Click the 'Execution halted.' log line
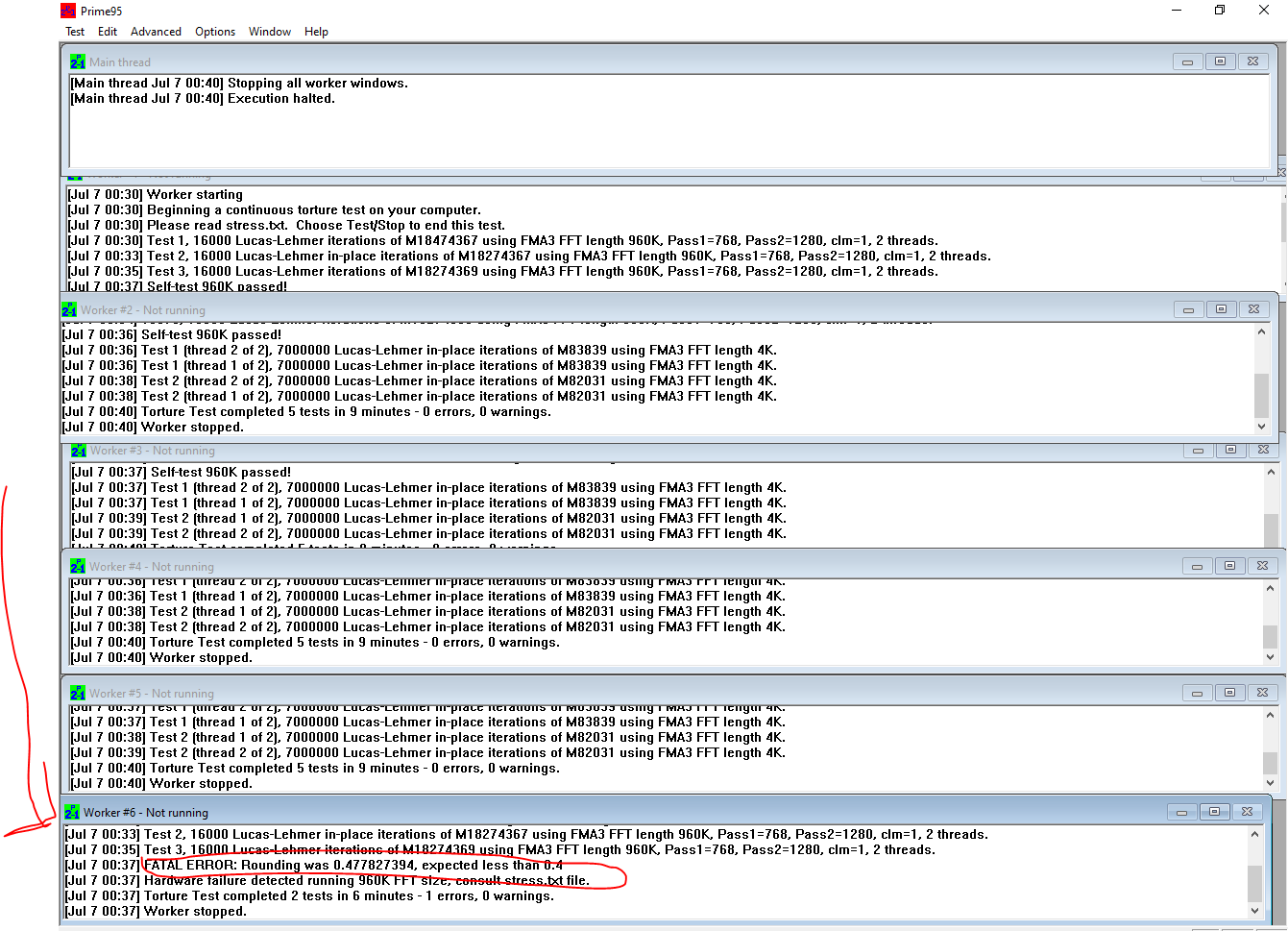The height and width of the screenshot is (931, 1288). coord(203,99)
